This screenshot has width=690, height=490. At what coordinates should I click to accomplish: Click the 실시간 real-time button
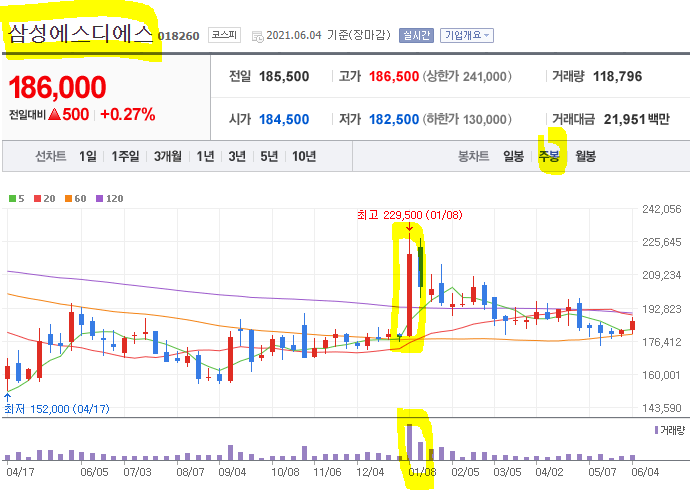coord(416,35)
